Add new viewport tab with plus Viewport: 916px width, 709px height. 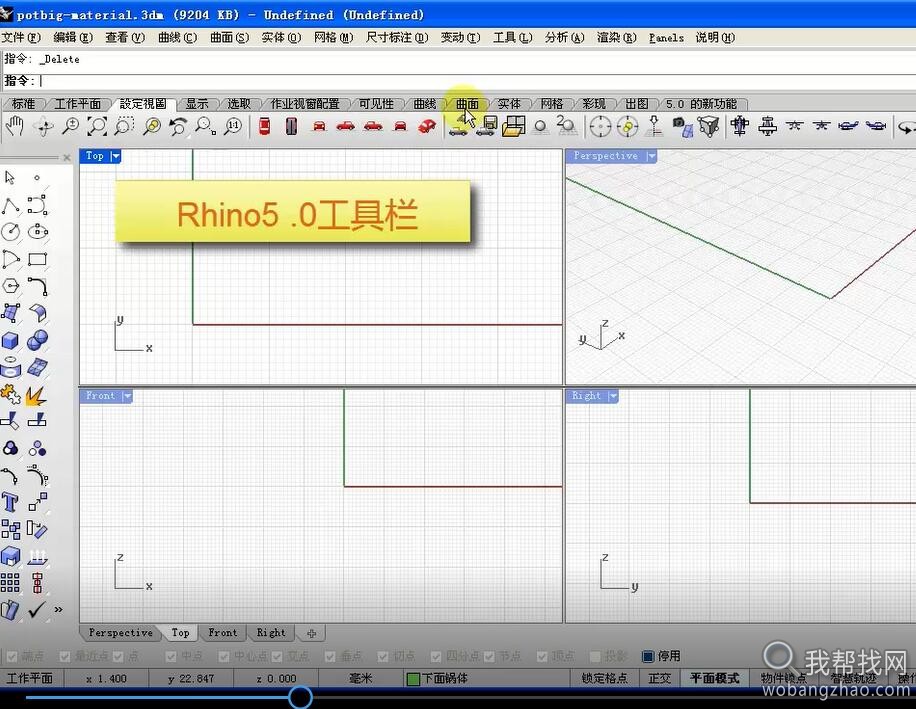(311, 632)
